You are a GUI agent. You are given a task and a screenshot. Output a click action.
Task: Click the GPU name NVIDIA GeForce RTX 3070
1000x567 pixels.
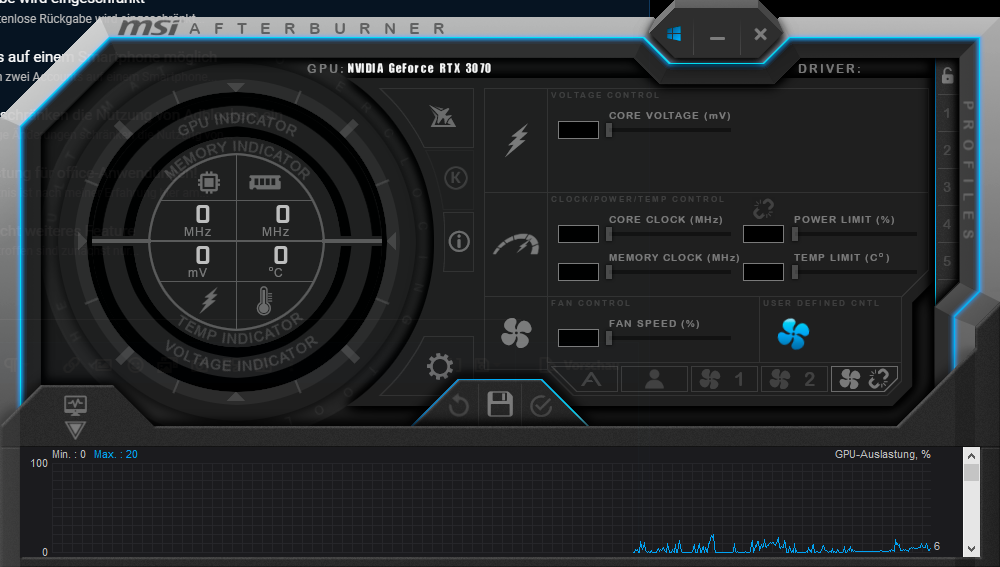click(x=420, y=68)
